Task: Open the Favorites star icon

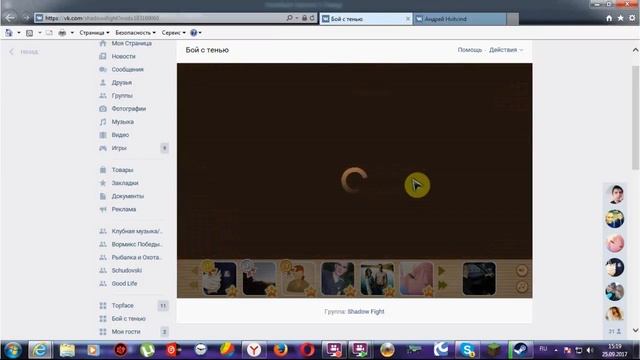Action: click(x=620, y=18)
